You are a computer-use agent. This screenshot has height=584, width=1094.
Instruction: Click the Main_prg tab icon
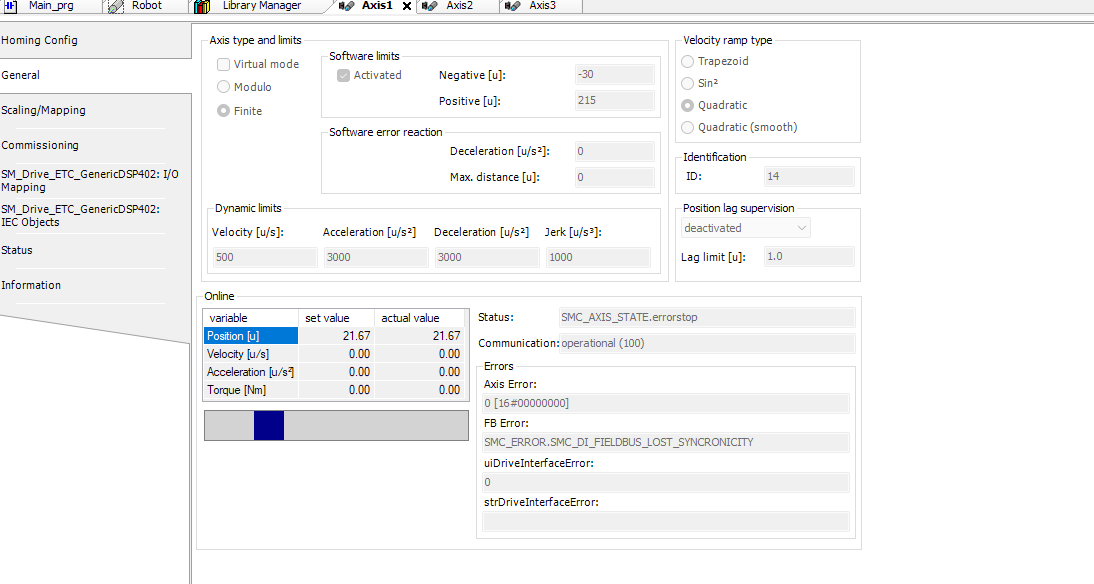tap(12, 6)
